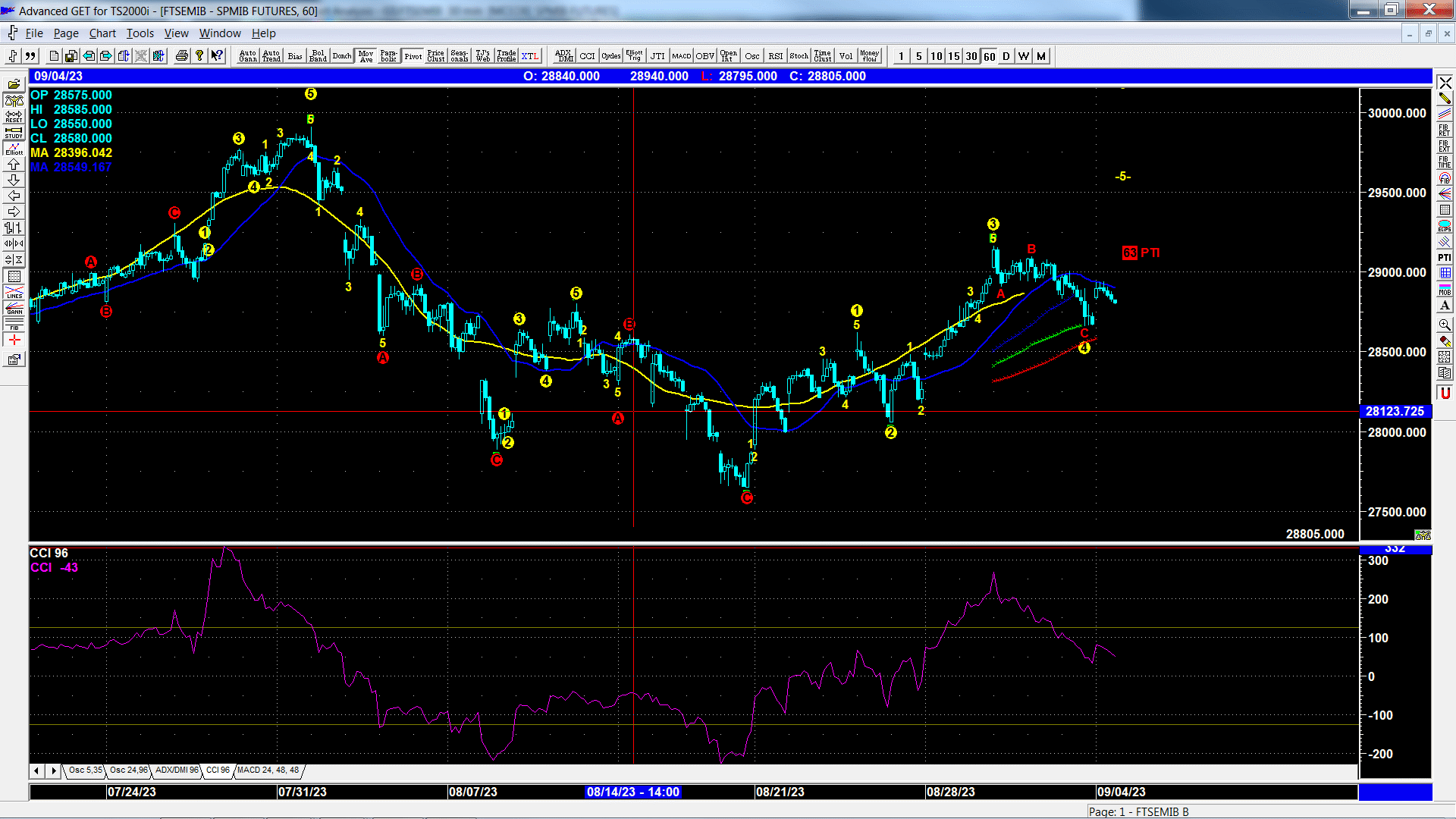
Task: Toggle the Bollinger Band study
Action: (318, 56)
